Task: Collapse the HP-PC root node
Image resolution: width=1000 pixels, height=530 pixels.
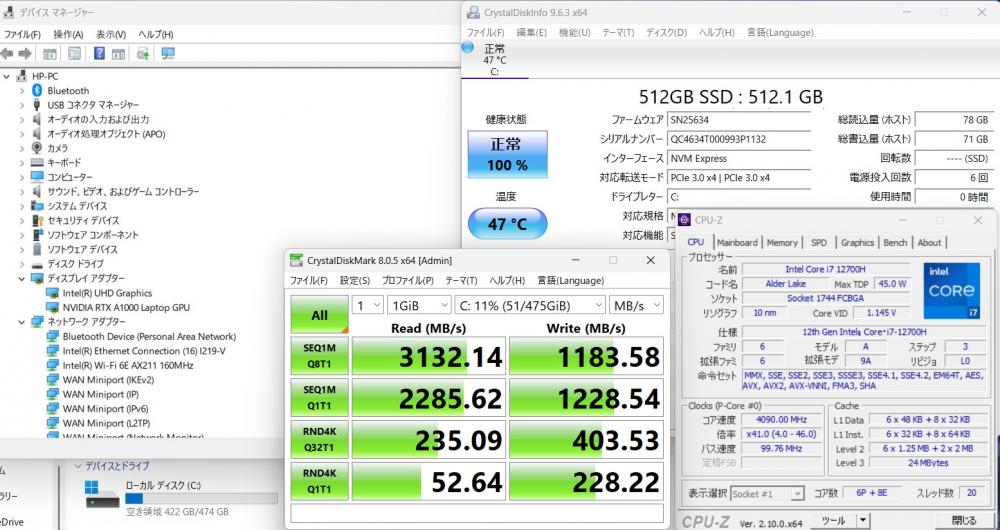Action: [6, 76]
